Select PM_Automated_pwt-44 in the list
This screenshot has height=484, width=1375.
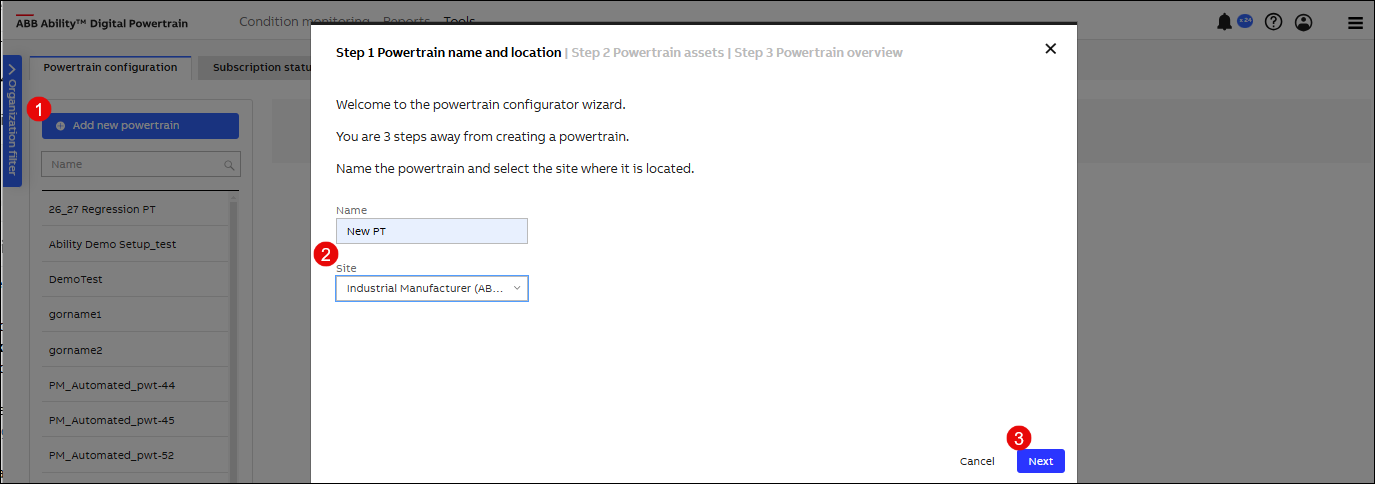pos(111,385)
